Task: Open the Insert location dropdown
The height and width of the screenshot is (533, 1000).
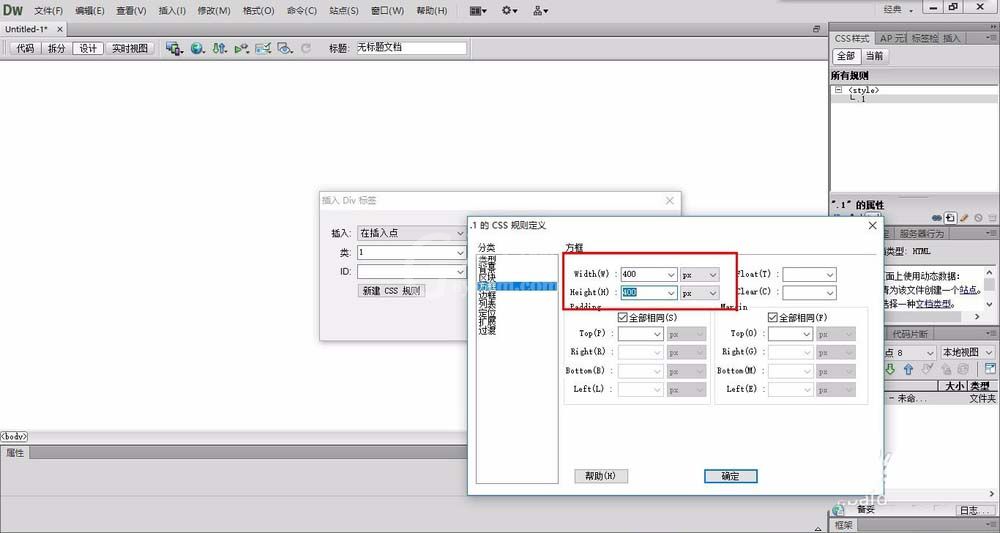Action: click(x=411, y=233)
